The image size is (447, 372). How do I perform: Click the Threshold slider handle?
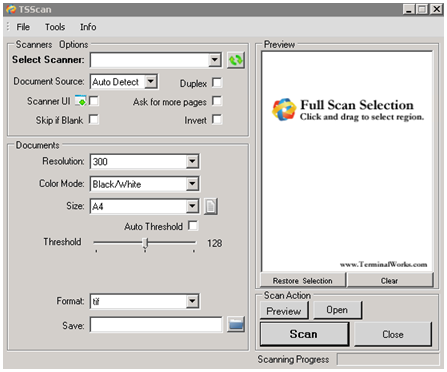(145, 243)
